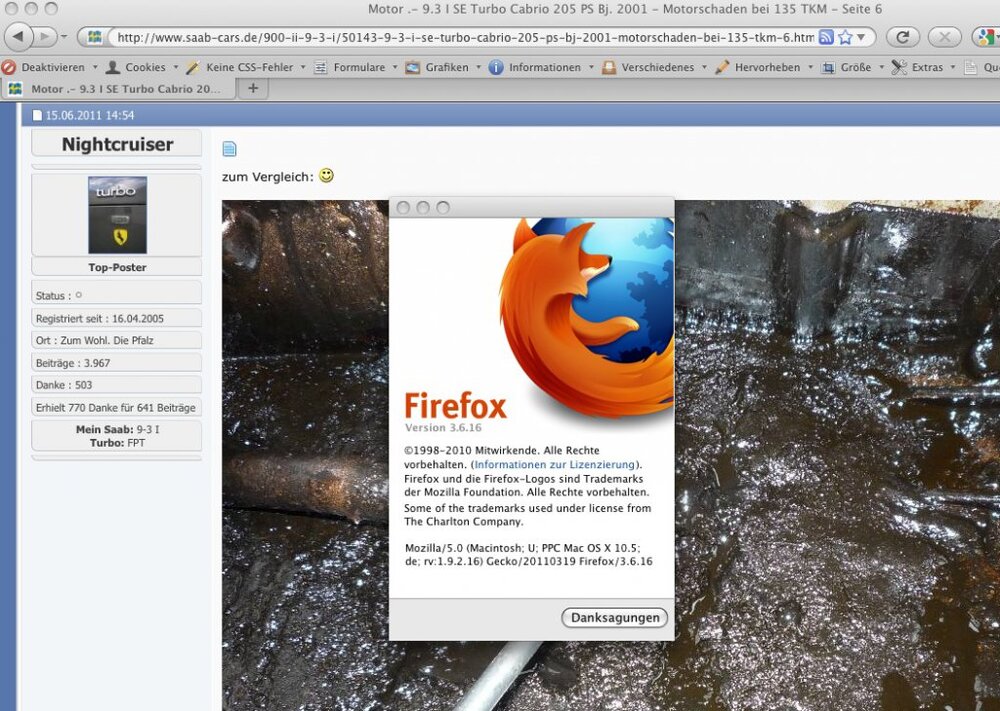The width and height of the screenshot is (1000, 711).
Task: Open the back/forward history dropdown arrow
Action: [x=64, y=37]
